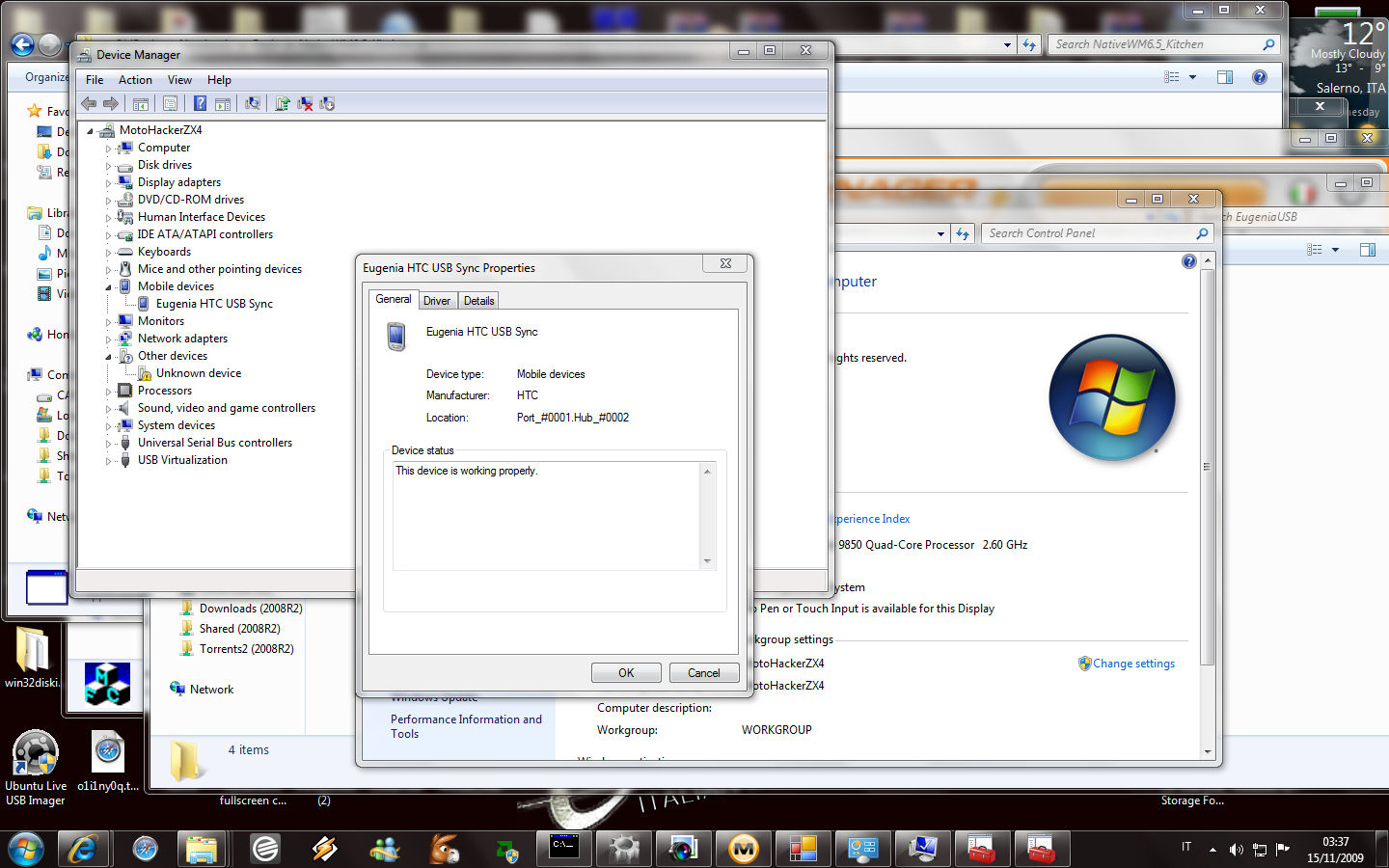Viewport: 1389px width, 868px height.
Task: Launch Internet Explorer from taskbar
Action: 84,849
